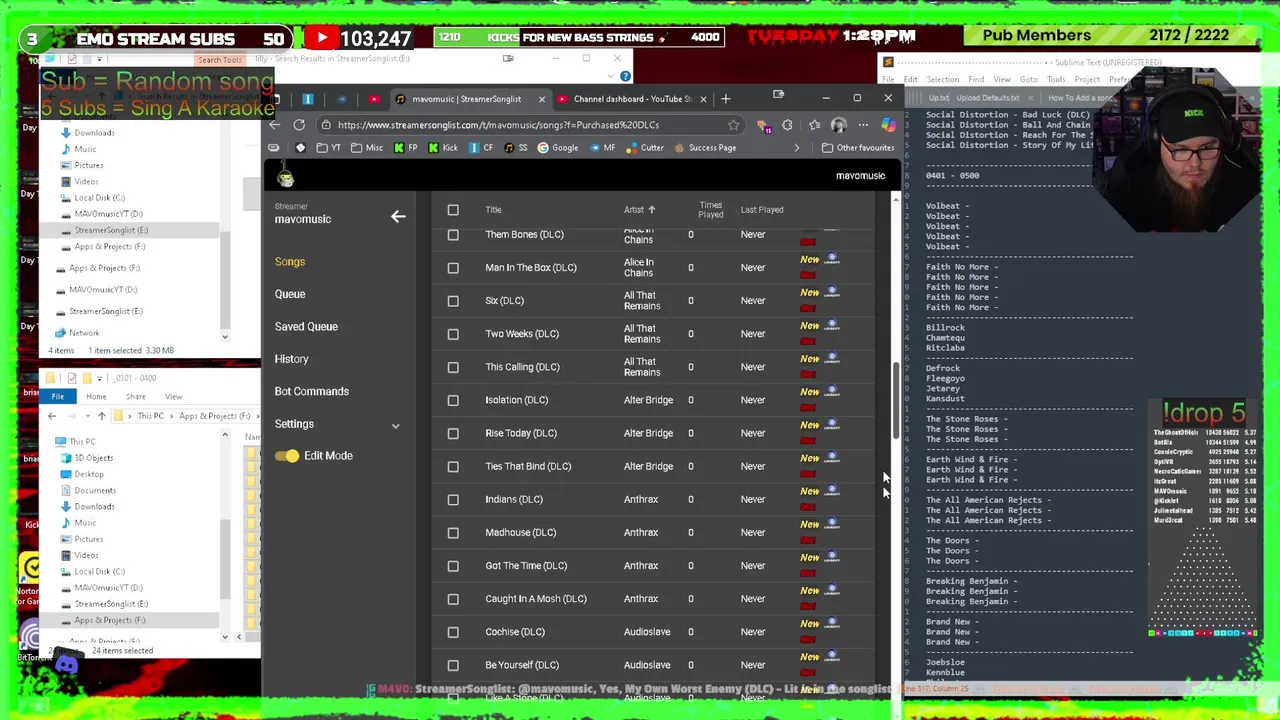
Task: Open the Home ribbon tab in lower Explorer
Action: [96, 397]
